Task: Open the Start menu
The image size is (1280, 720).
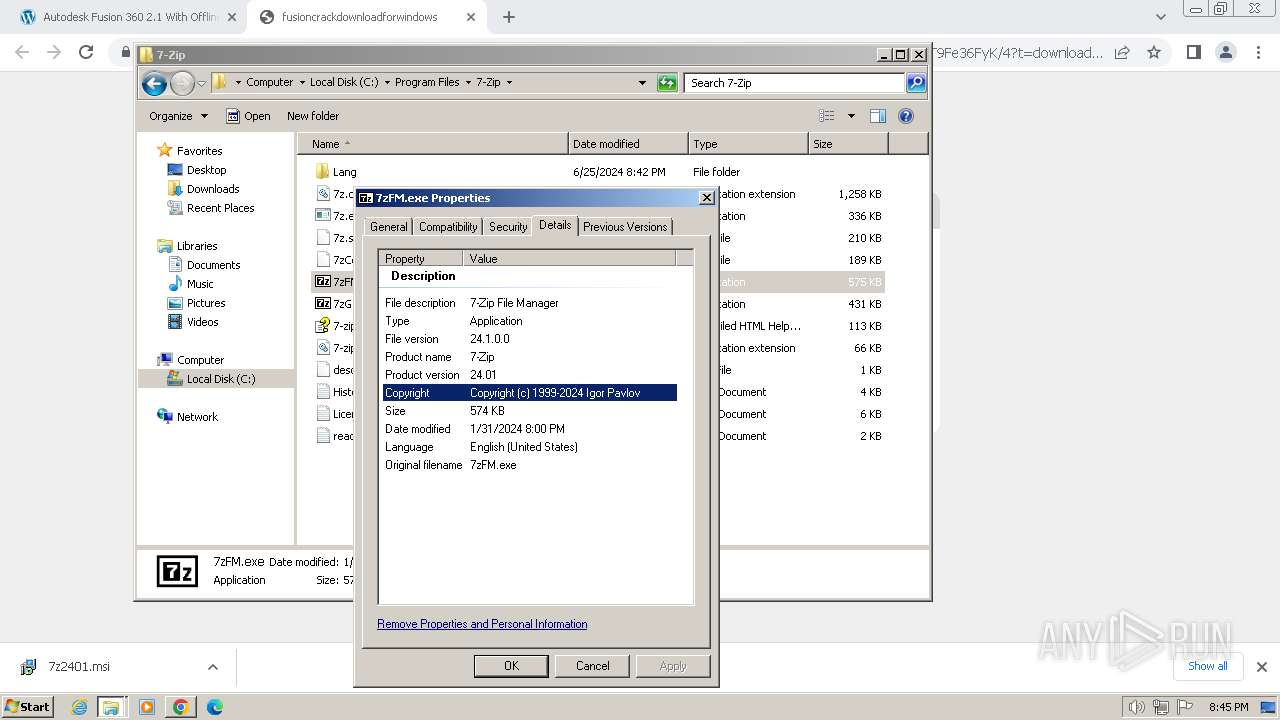Action: pyautogui.click(x=27, y=707)
